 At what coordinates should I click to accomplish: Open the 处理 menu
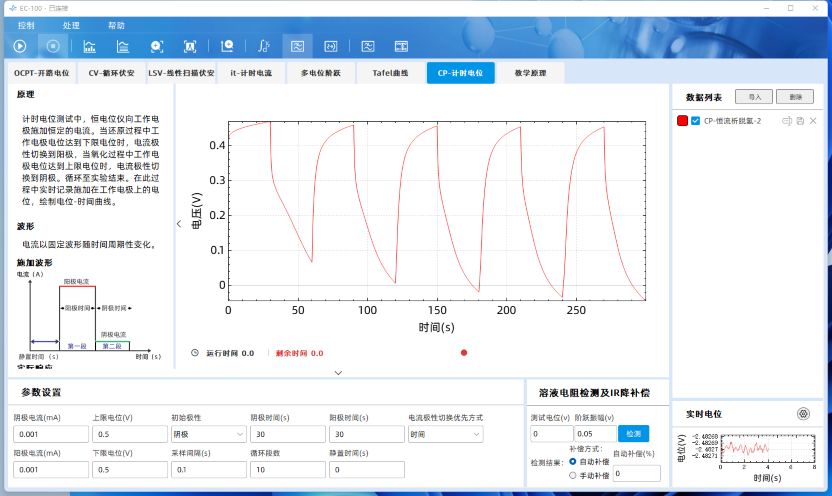[71, 25]
